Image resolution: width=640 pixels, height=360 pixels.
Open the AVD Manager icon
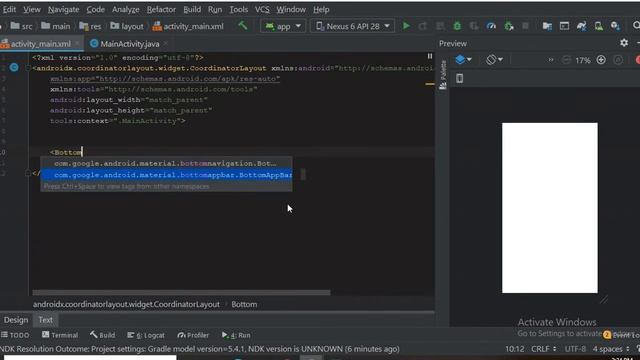598,26
